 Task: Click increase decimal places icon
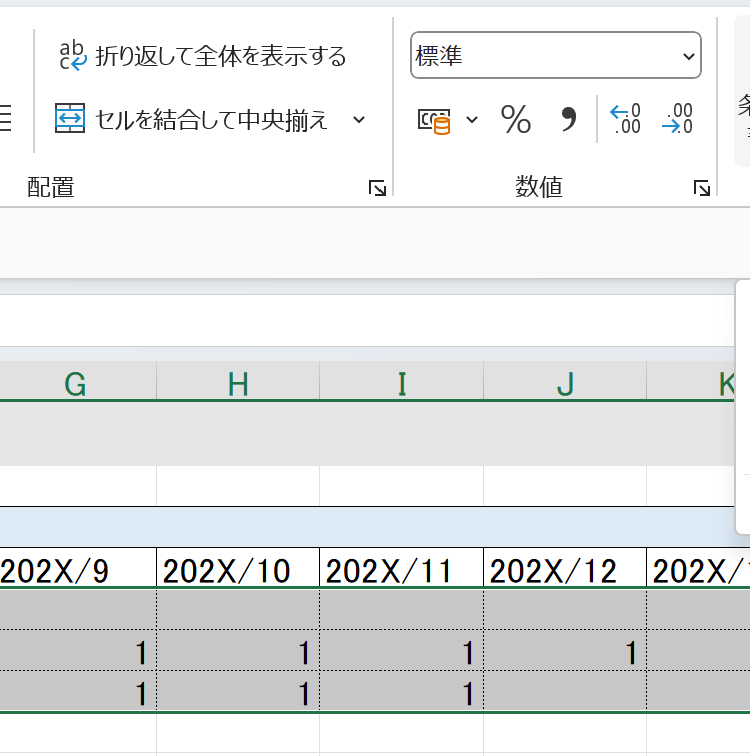tap(626, 119)
